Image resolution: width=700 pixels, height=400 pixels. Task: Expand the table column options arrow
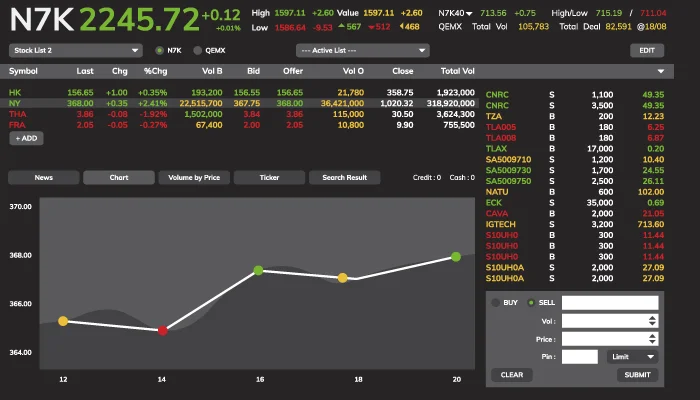coord(660,72)
